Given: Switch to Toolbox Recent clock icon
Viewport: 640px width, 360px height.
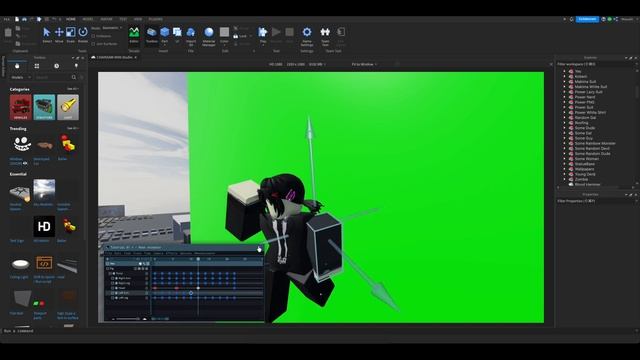Looking at the screenshot, I should pyautogui.click(x=56, y=66).
